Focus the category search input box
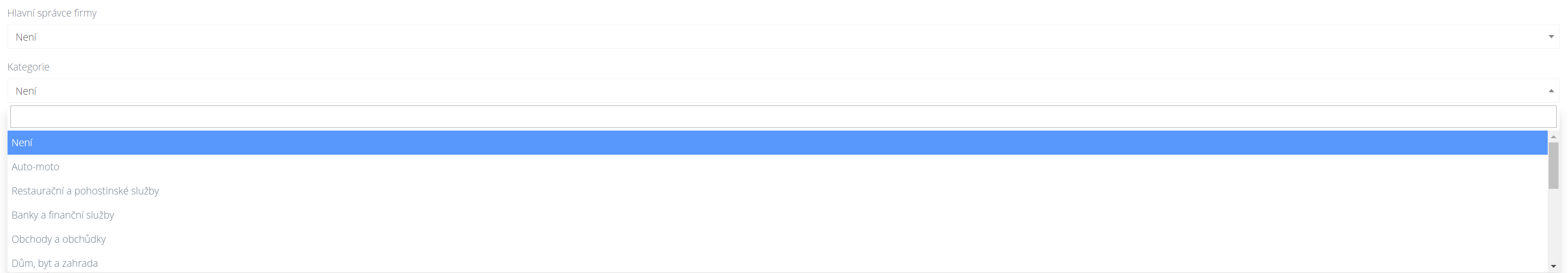This screenshot has width=1568, height=273. [x=783, y=116]
